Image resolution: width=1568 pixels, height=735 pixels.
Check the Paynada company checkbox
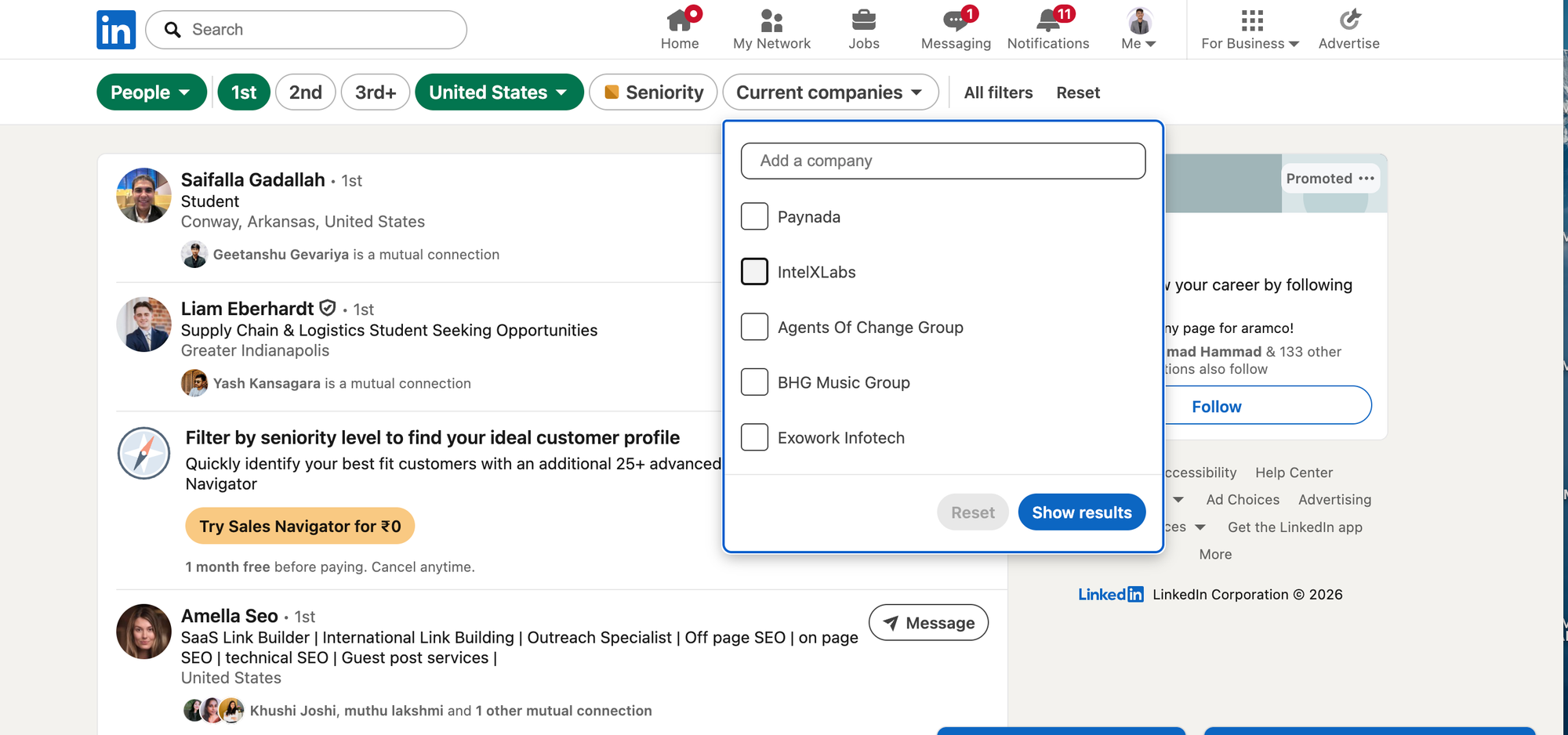[754, 216]
